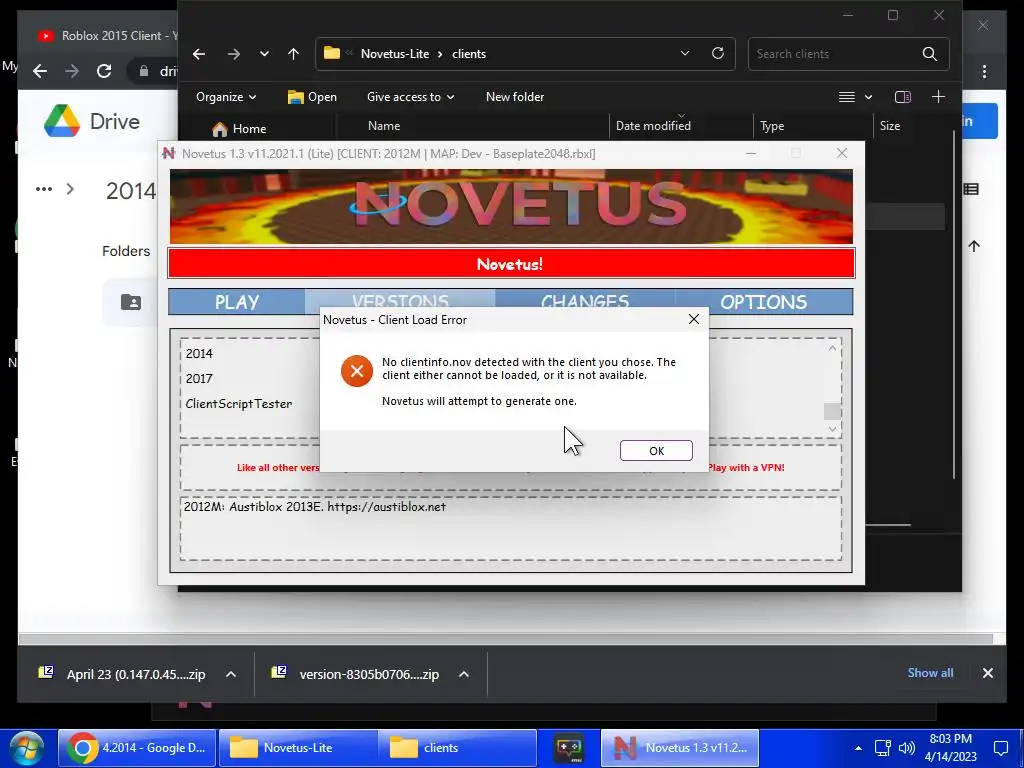Close the Chrome downloads bar
Image resolution: width=1024 pixels, height=768 pixels.
tap(987, 673)
